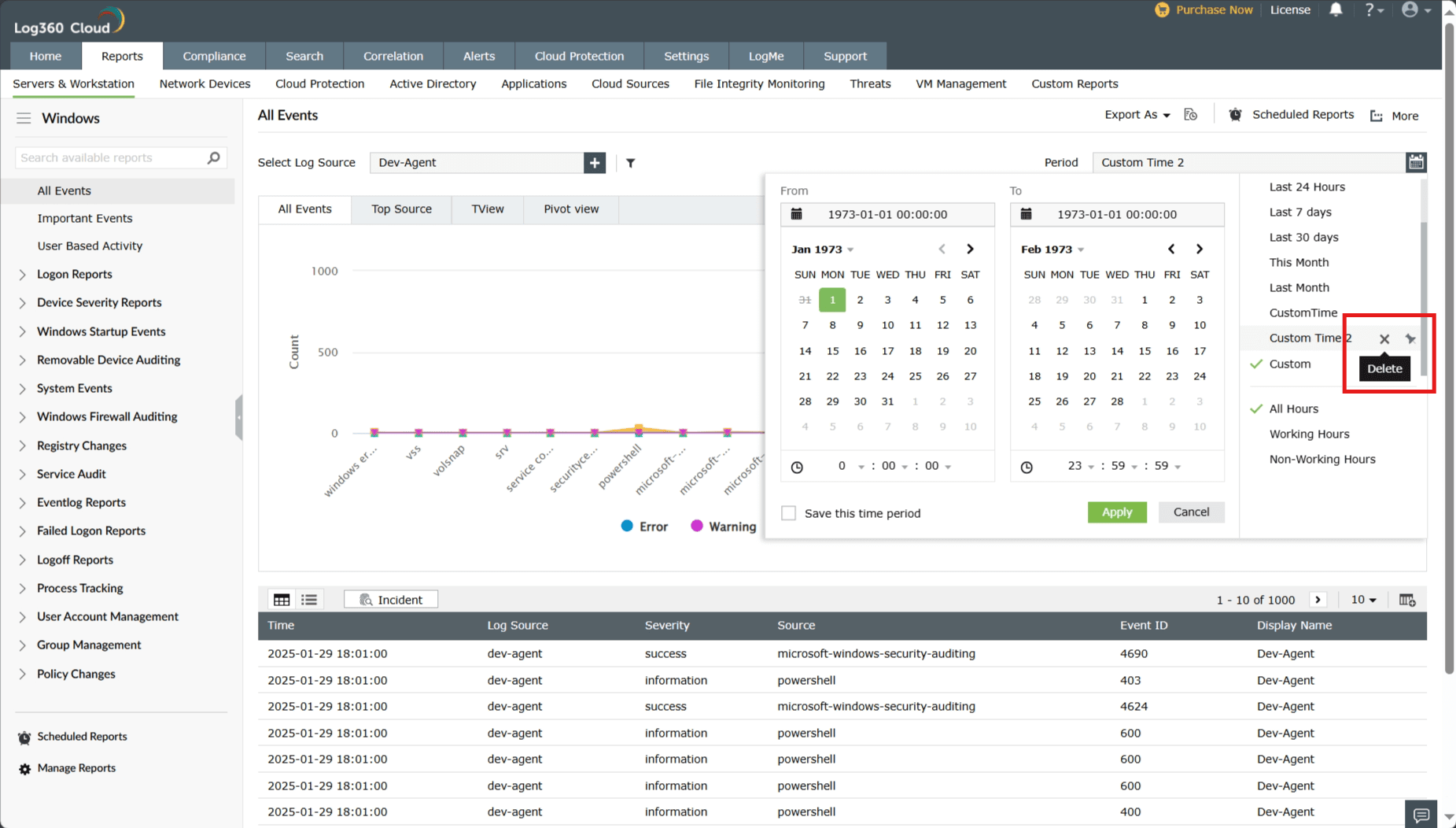
Task: Open the Period calendar picker icon
Action: point(1416,162)
